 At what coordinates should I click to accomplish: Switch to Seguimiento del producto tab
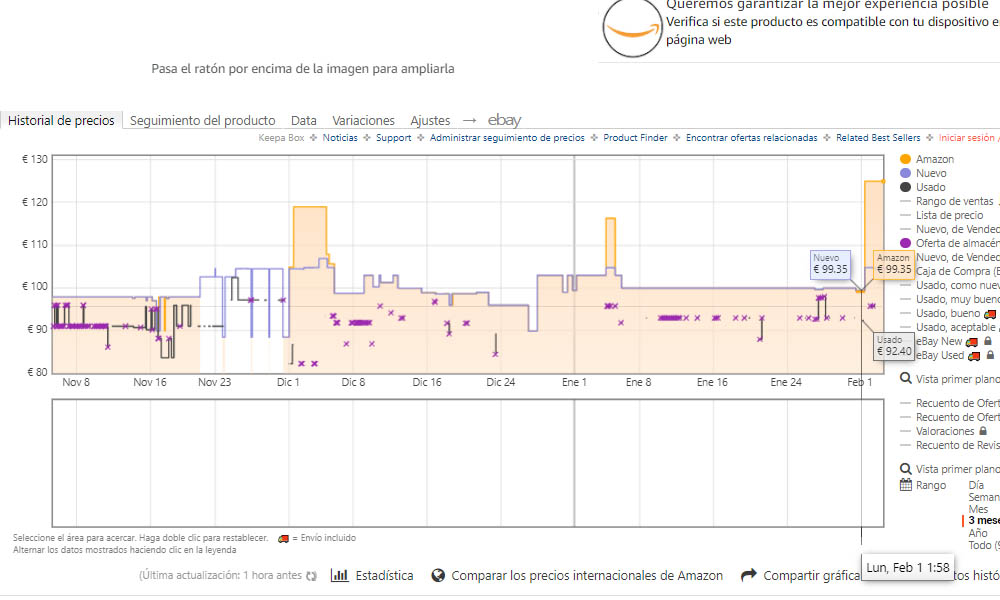tap(203, 121)
